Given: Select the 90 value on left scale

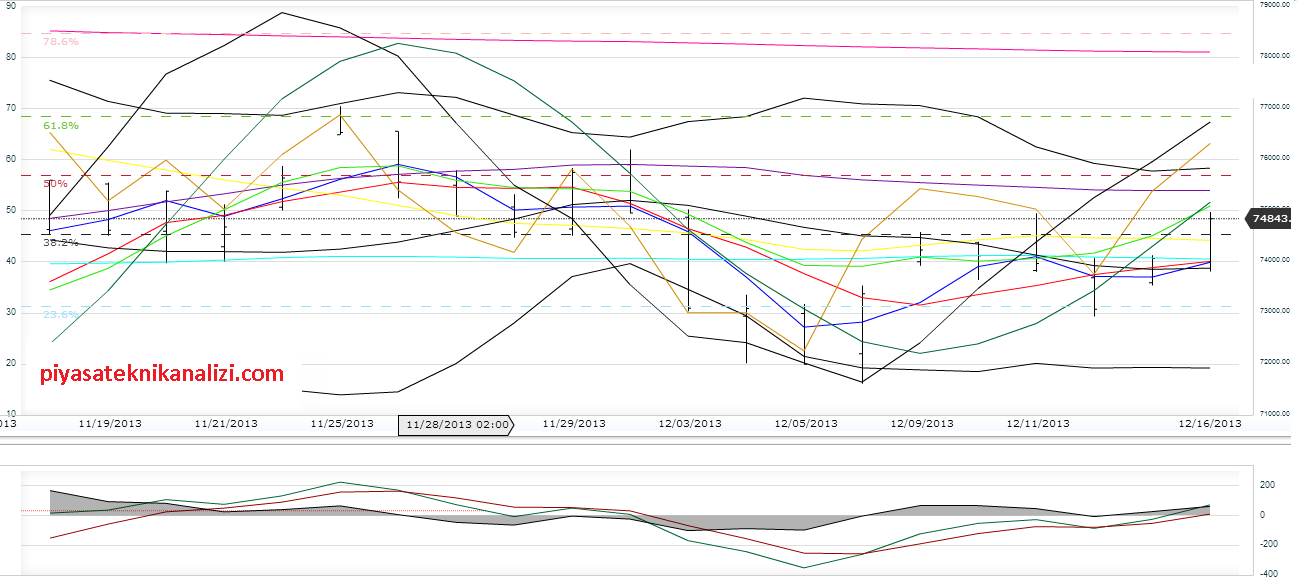Looking at the screenshot, I should (11, 6).
